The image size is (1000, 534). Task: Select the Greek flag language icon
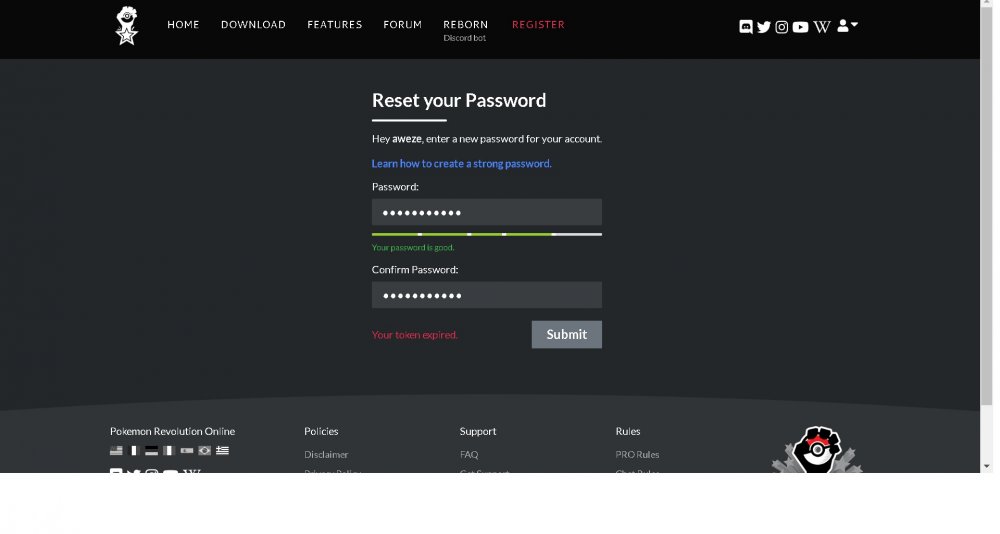[222, 451]
